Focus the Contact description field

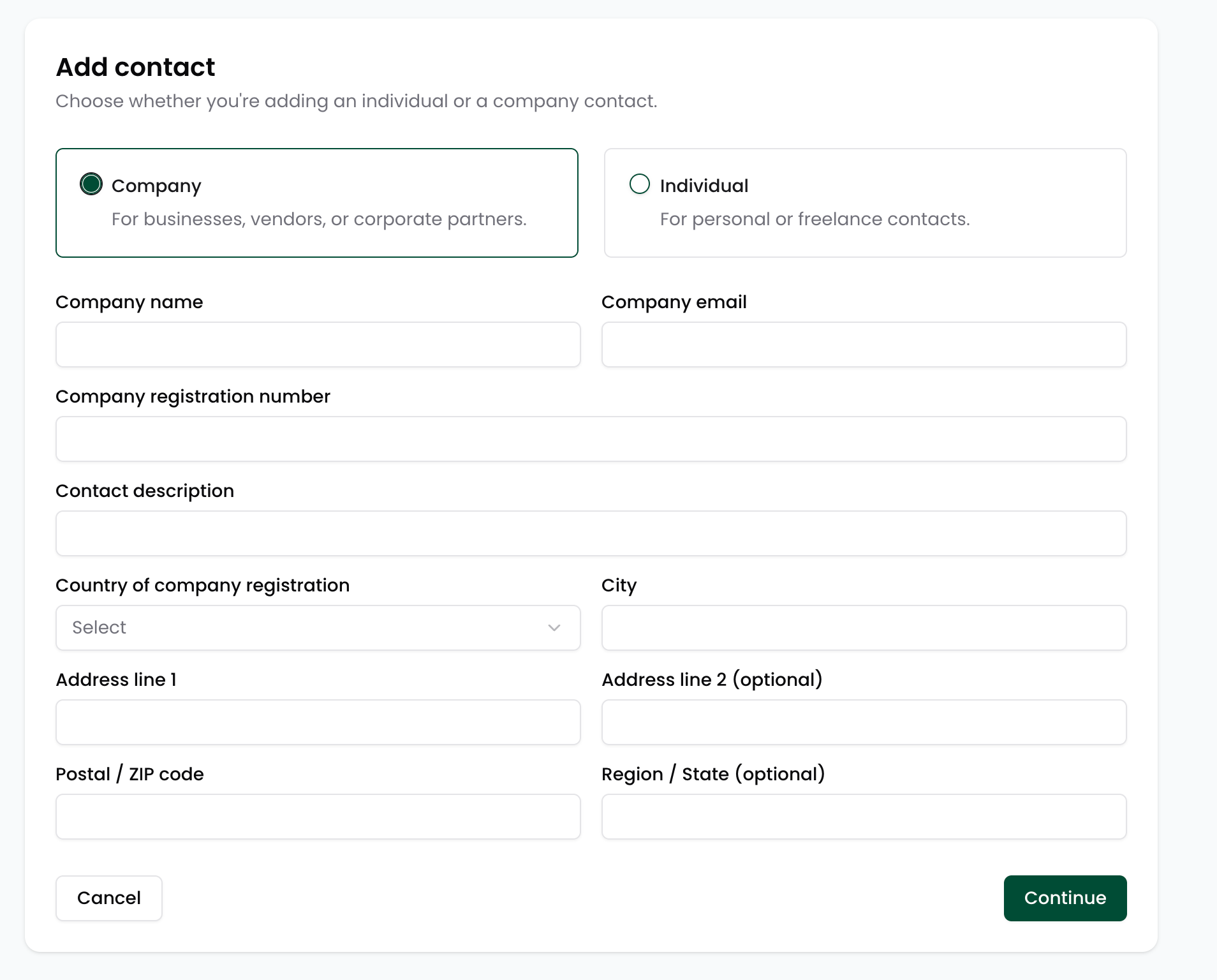591,533
